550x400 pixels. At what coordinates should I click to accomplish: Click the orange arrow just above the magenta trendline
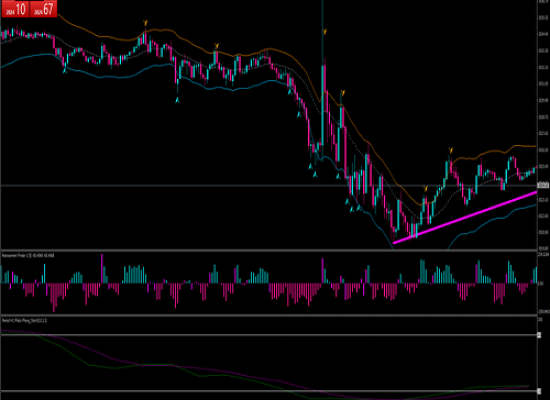[425, 189]
